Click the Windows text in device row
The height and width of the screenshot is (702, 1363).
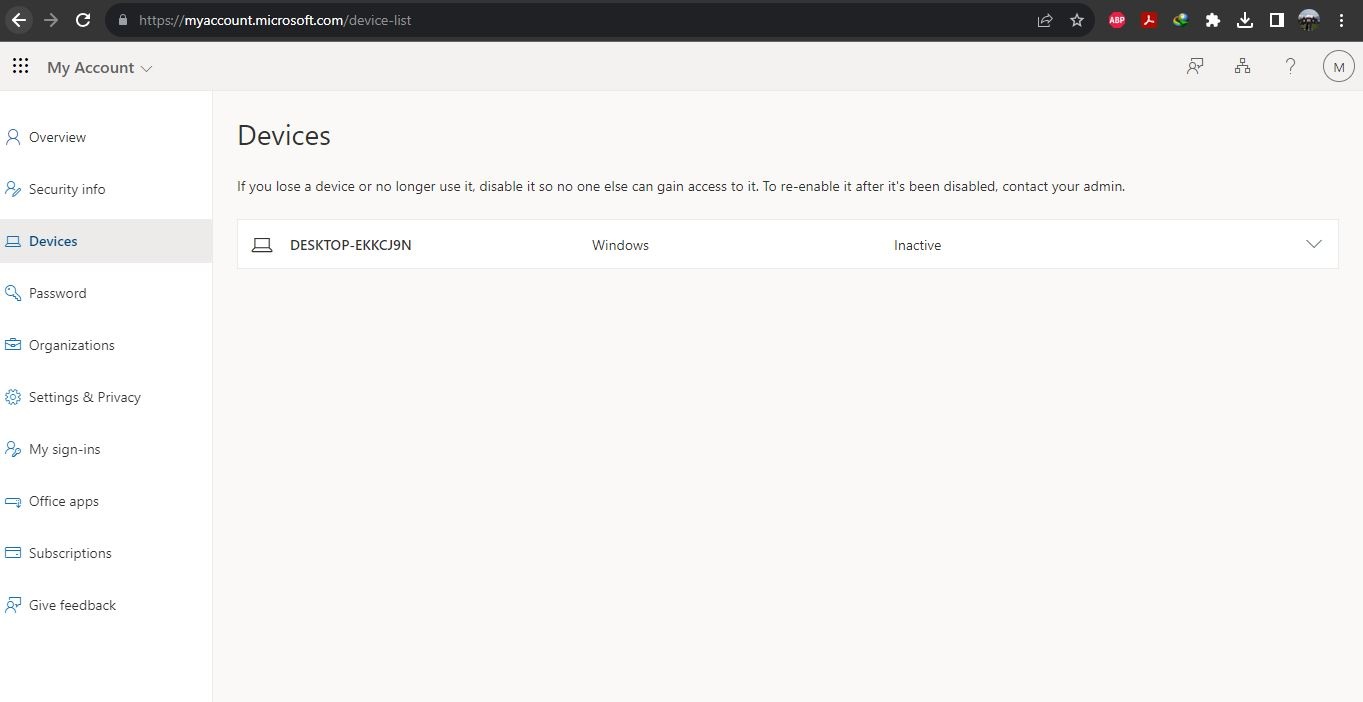point(620,245)
